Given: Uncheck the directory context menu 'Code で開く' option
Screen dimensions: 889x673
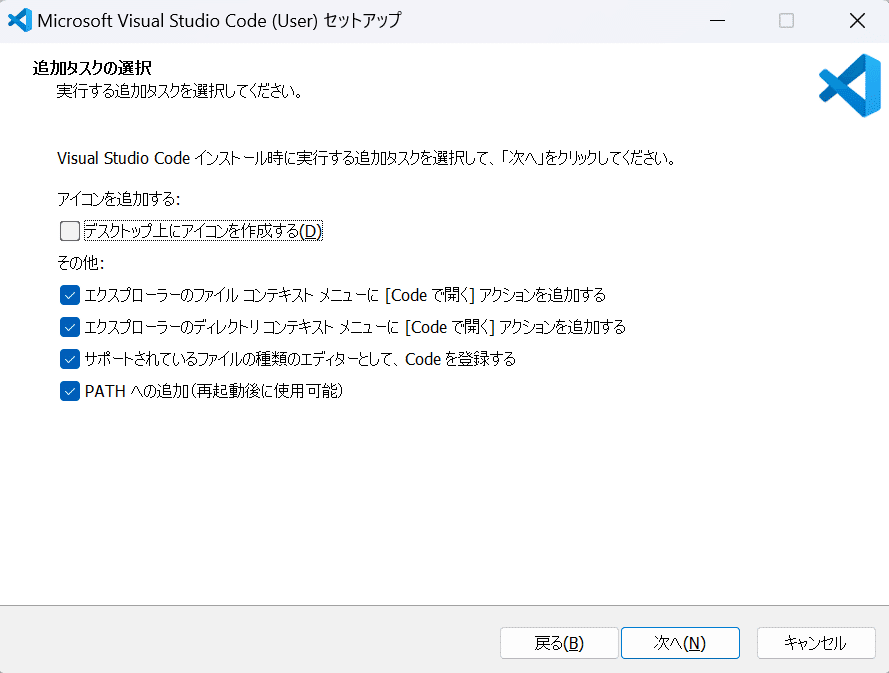Looking at the screenshot, I should click(x=69, y=327).
